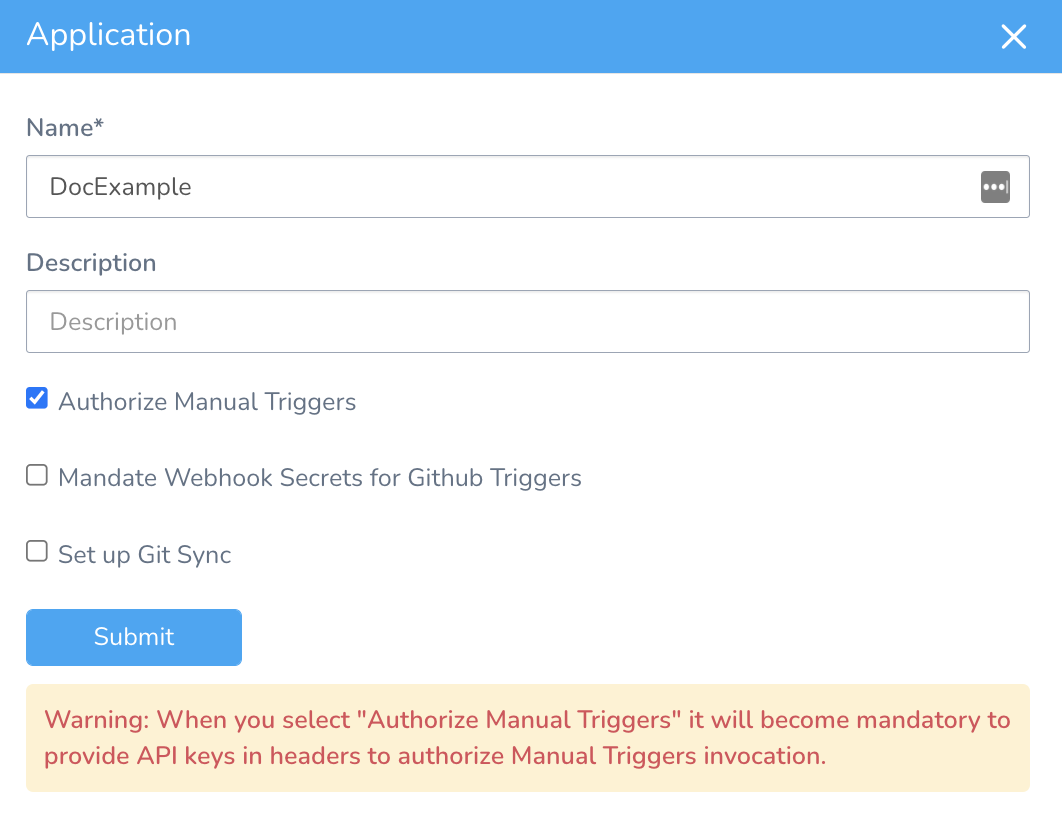Click the password manager icon in Name field
This screenshot has width=1062, height=814.
(x=995, y=187)
